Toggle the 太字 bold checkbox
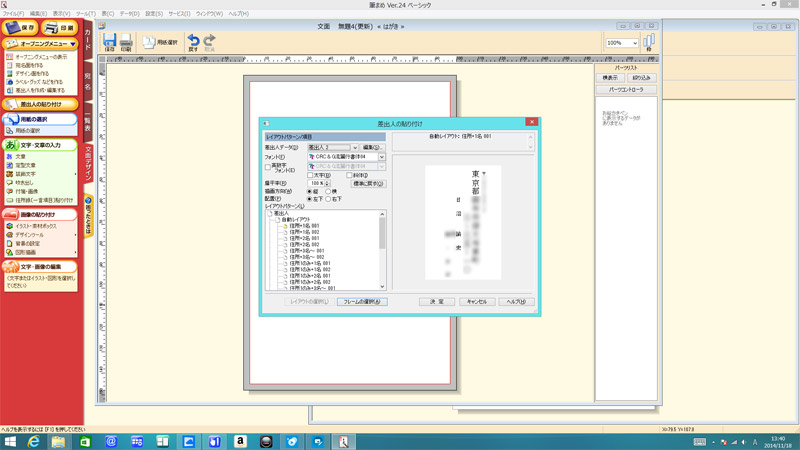The height and width of the screenshot is (450, 800). point(310,175)
